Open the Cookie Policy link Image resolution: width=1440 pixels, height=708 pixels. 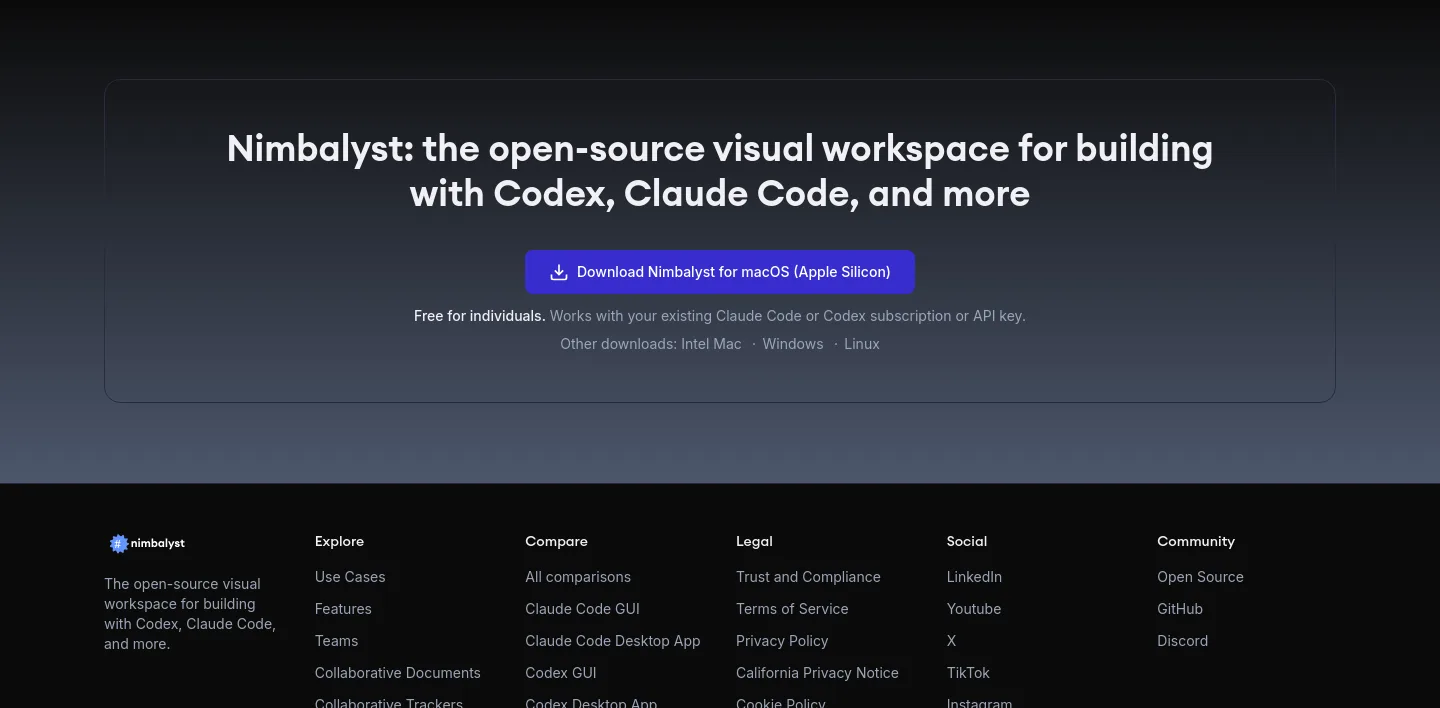pos(781,703)
